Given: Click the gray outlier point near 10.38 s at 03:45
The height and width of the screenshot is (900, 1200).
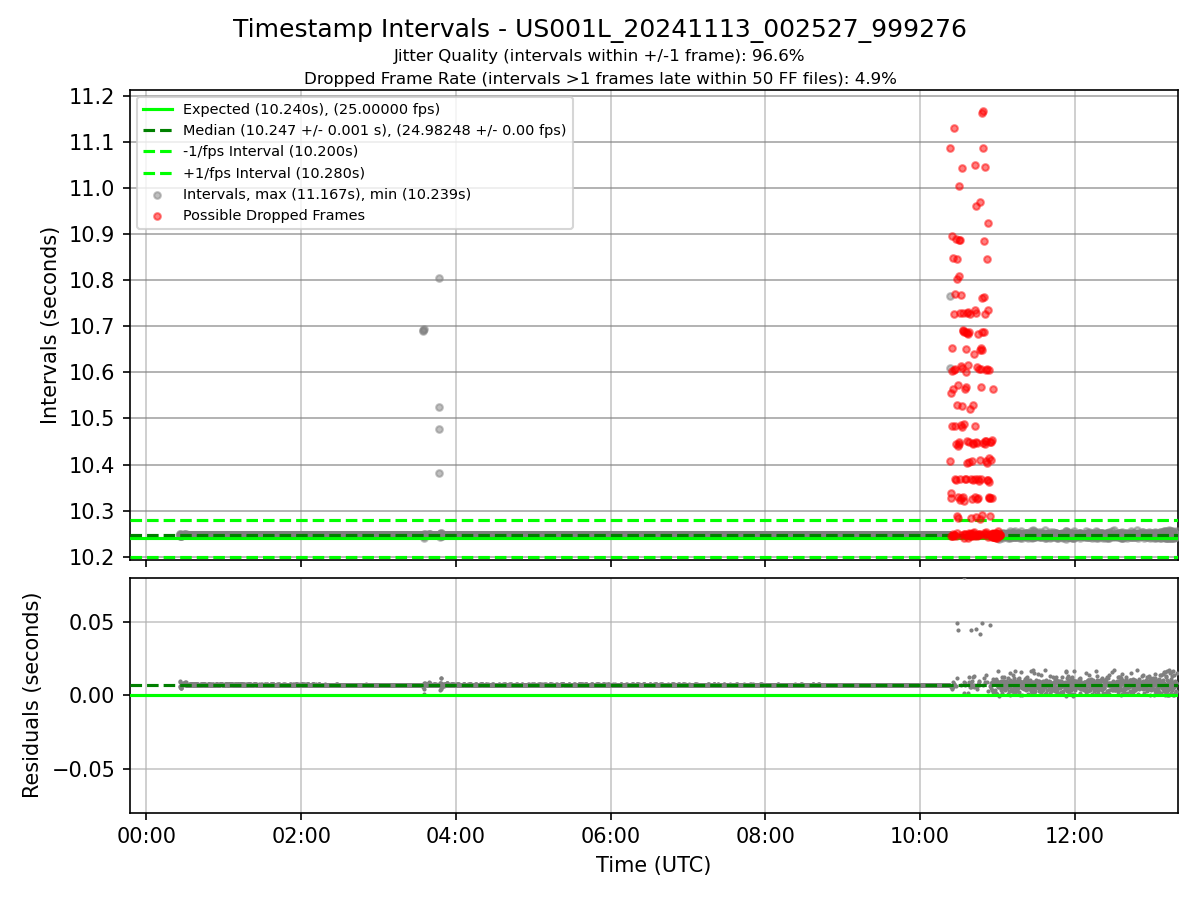Looking at the screenshot, I should click(439, 473).
